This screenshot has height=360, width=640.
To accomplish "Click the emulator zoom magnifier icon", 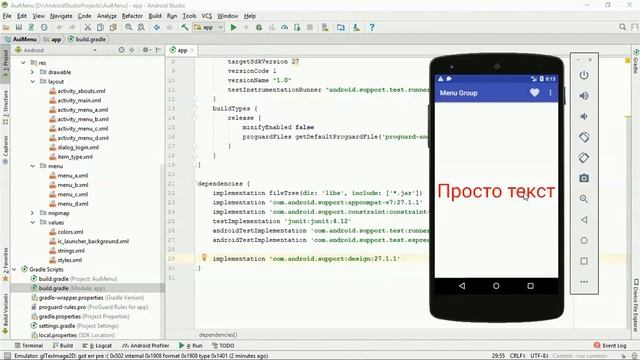I will (x=584, y=199).
